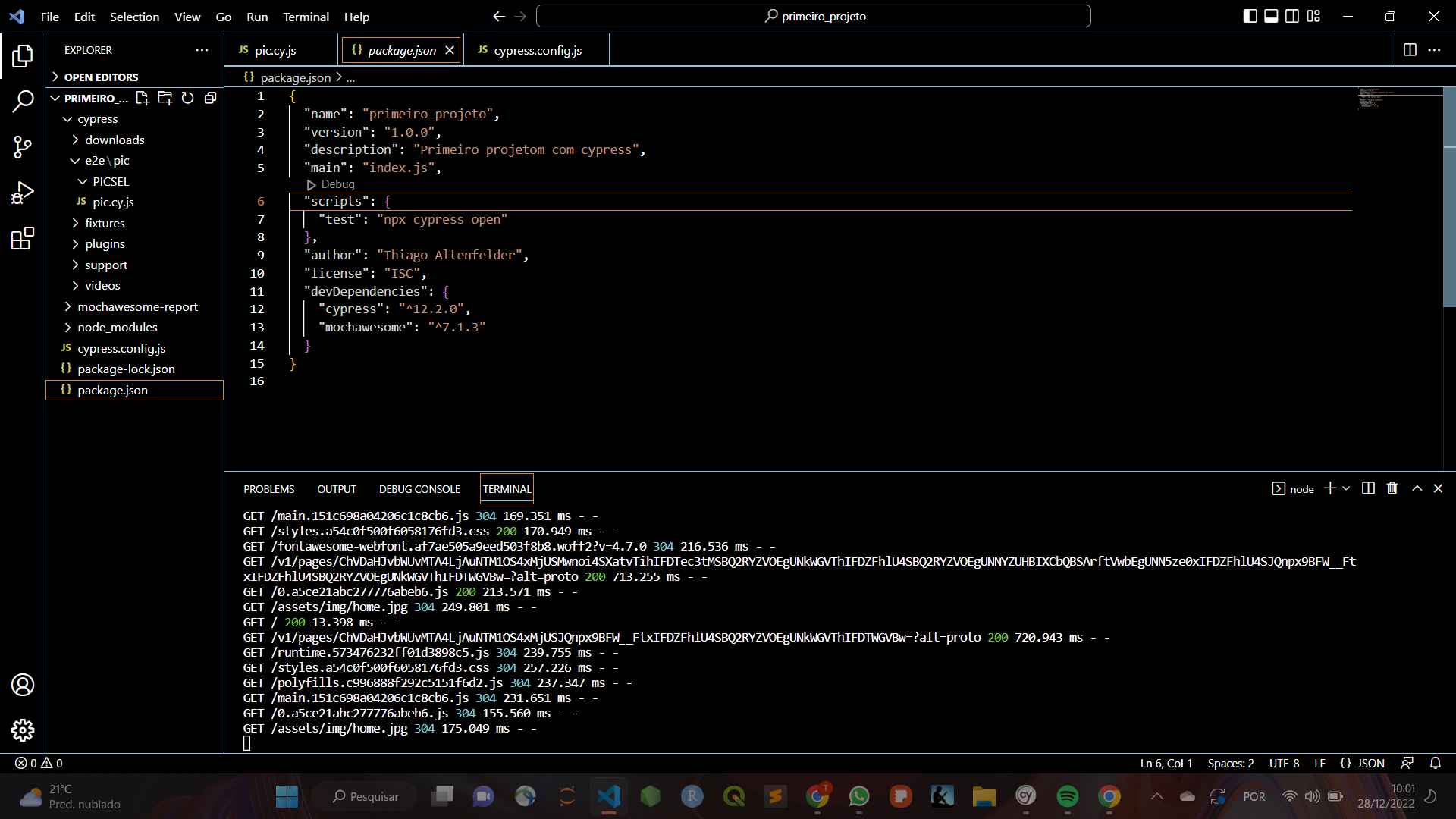Create a new folder in explorer
The width and height of the screenshot is (1456, 819).
point(165,98)
